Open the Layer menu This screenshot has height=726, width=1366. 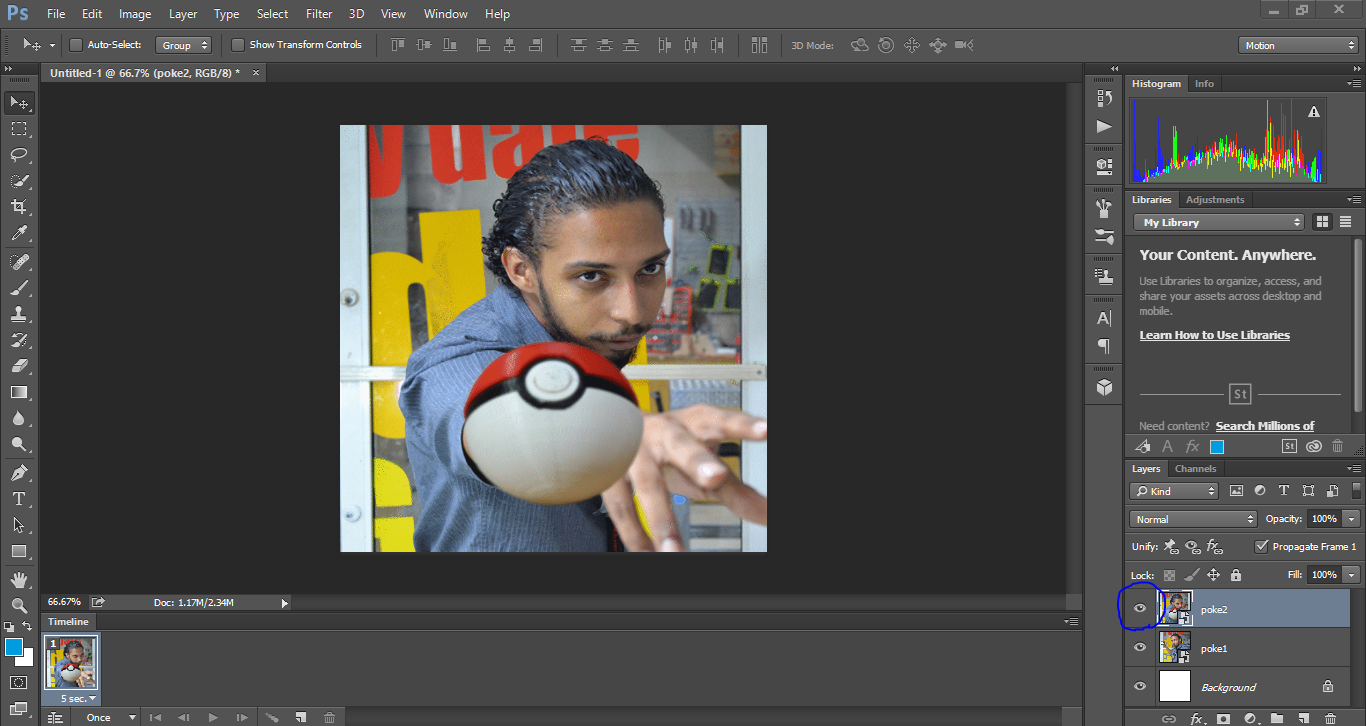(x=183, y=14)
